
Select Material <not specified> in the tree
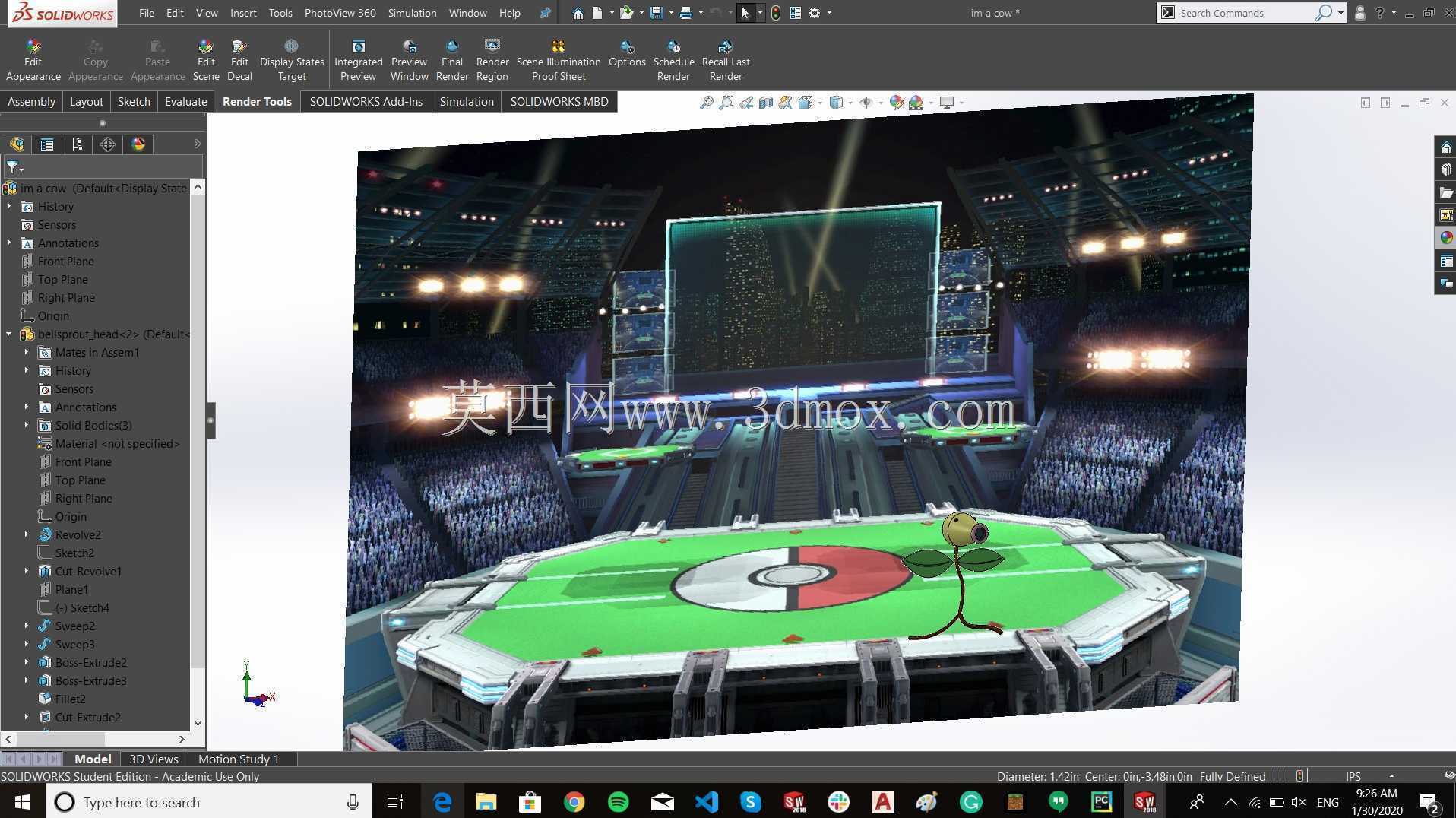[117, 443]
